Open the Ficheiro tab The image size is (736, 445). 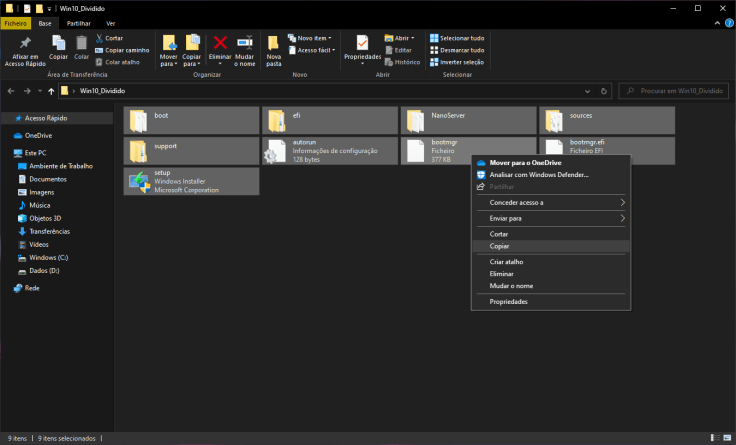tap(15, 22)
